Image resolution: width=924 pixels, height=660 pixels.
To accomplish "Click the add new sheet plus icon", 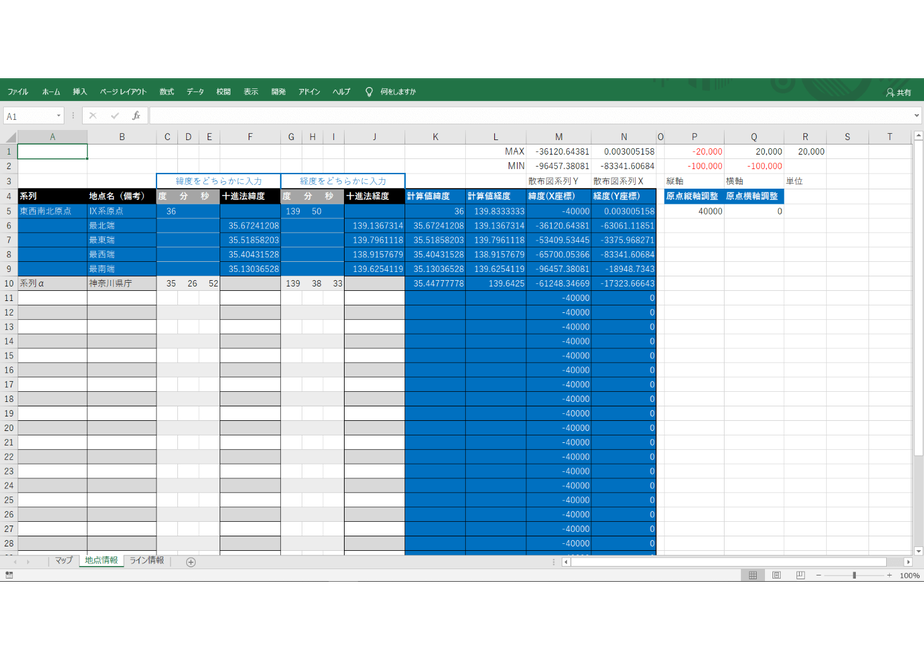I will pos(191,562).
